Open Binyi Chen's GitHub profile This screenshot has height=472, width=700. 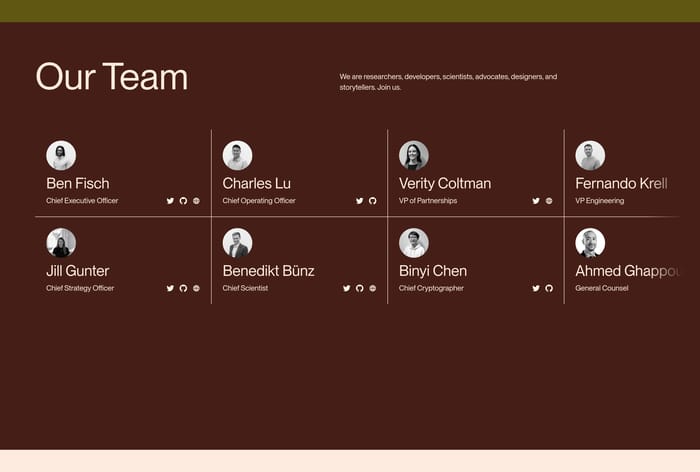click(549, 288)
